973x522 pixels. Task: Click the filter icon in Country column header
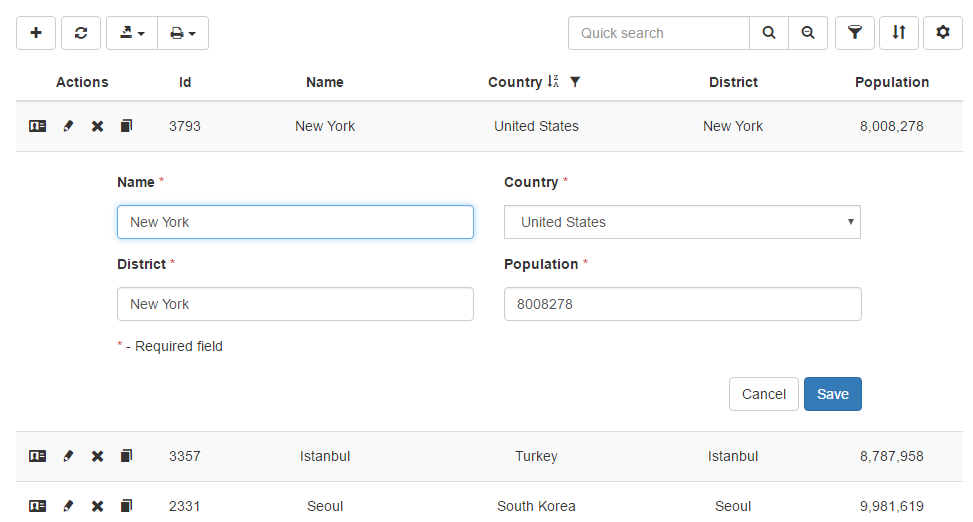pos(574,82)
